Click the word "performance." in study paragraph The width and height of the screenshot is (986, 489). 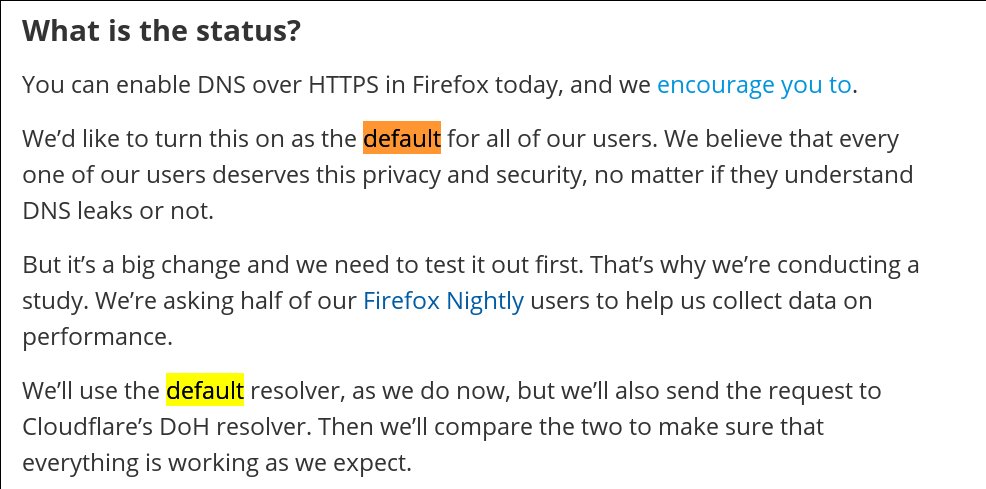[x=97, y=338]
